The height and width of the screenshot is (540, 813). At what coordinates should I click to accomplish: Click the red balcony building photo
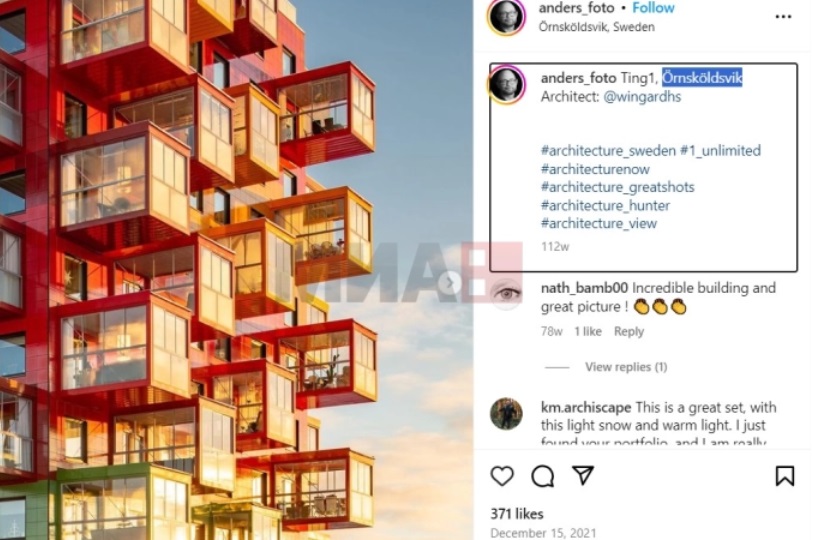tap(236, 270)
